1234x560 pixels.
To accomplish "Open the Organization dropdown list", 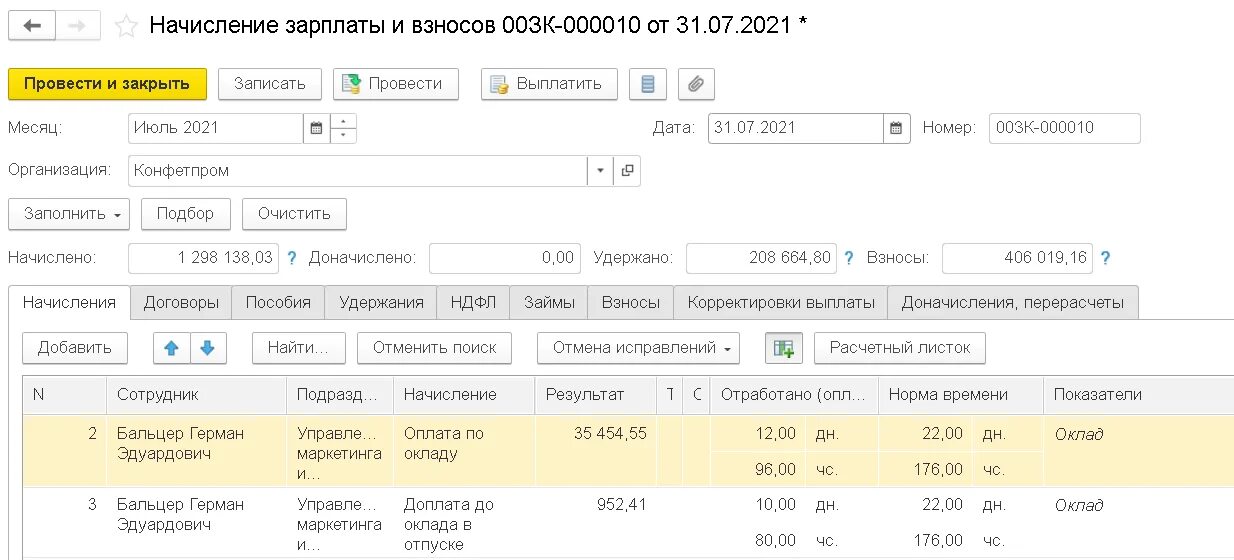I will 600,170.
